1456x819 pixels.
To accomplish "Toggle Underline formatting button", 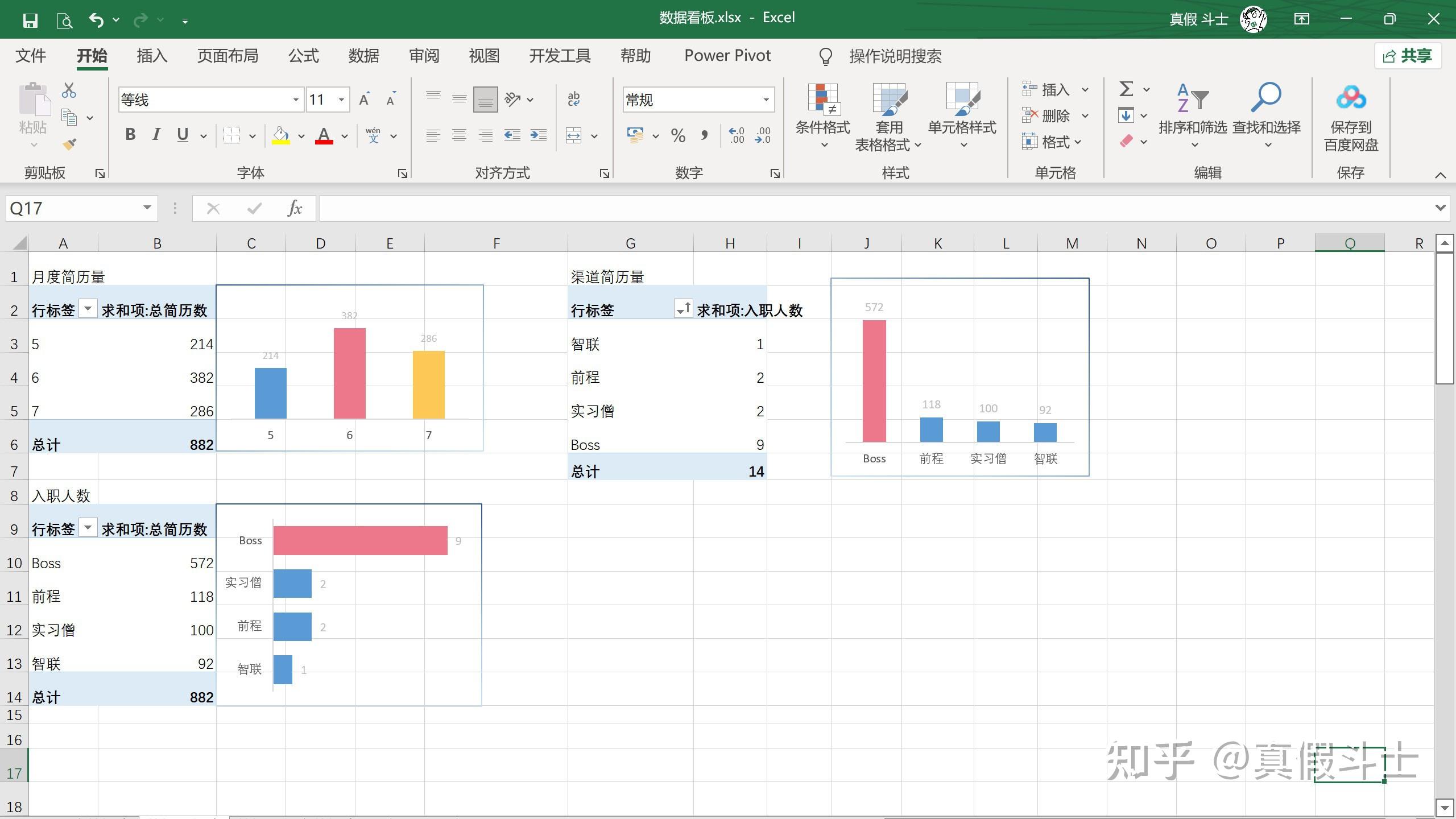I will click(183, 135).
